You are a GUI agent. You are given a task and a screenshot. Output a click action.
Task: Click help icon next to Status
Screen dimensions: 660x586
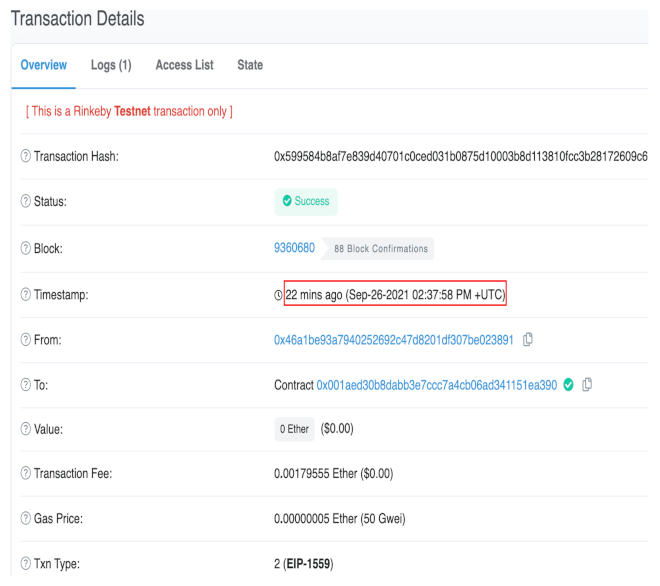point(25,202)
